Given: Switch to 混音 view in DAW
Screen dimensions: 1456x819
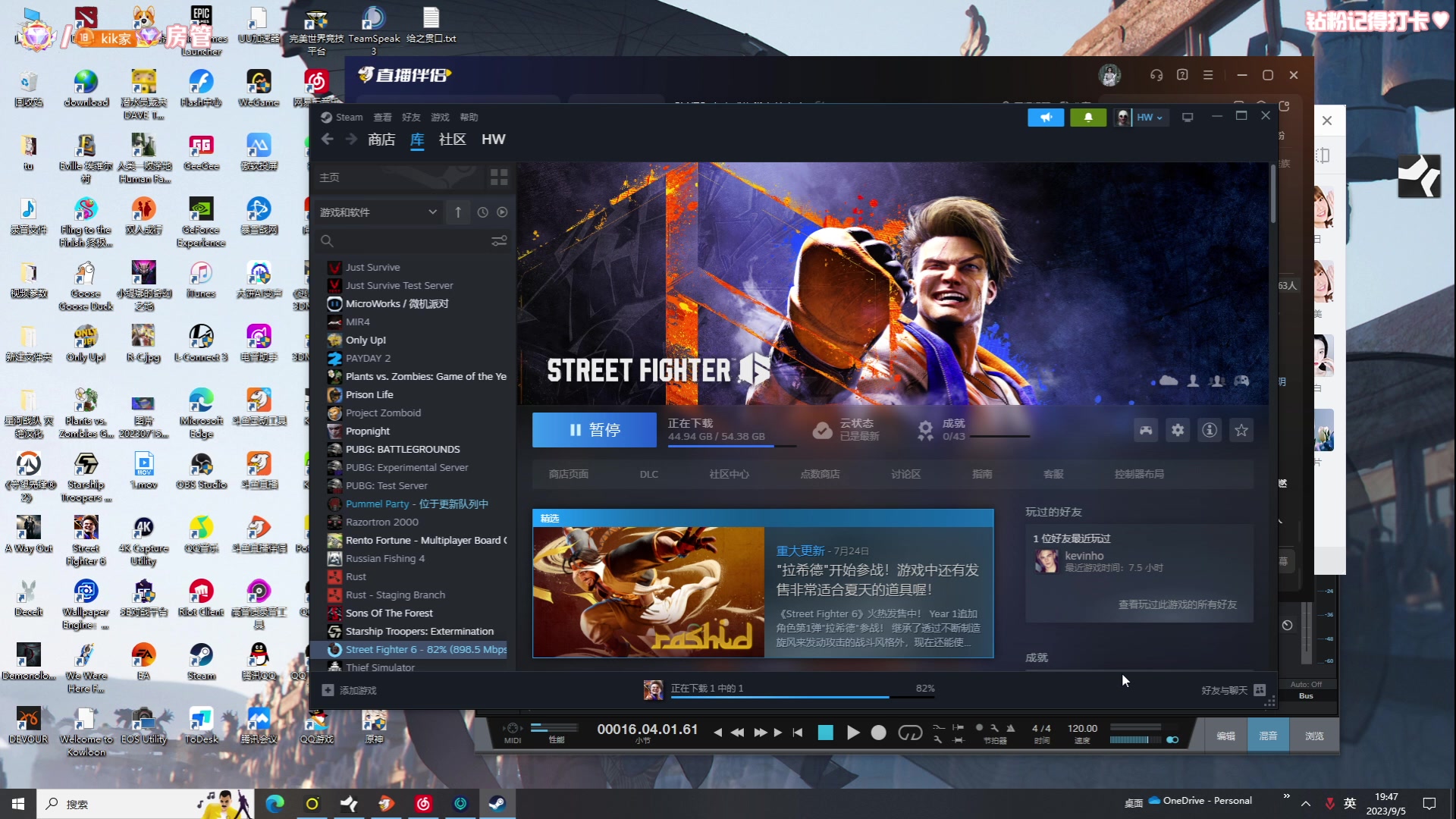Looking at the screenshot, I should 1268,736.
